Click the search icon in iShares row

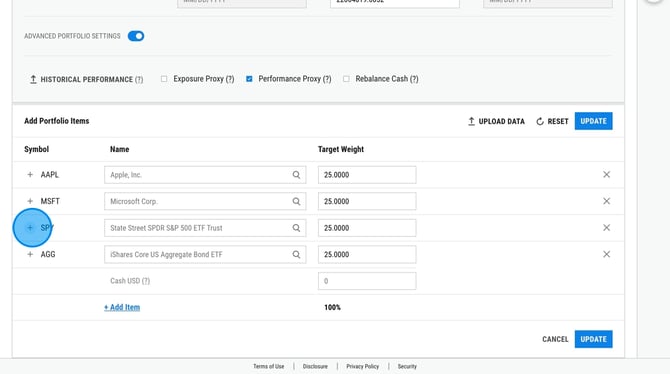296,254
